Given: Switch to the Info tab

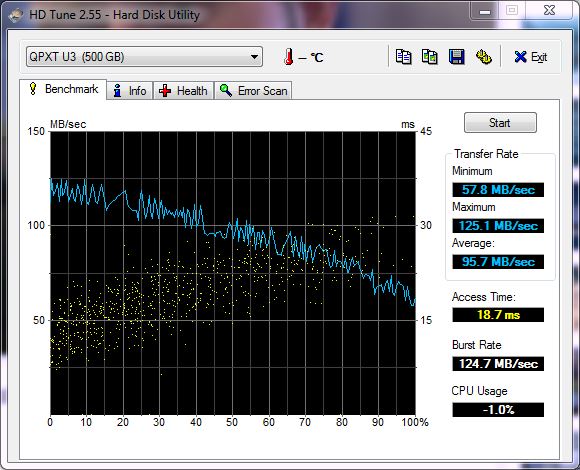Looking at the screenshot, I should click(x=130, y=91).
